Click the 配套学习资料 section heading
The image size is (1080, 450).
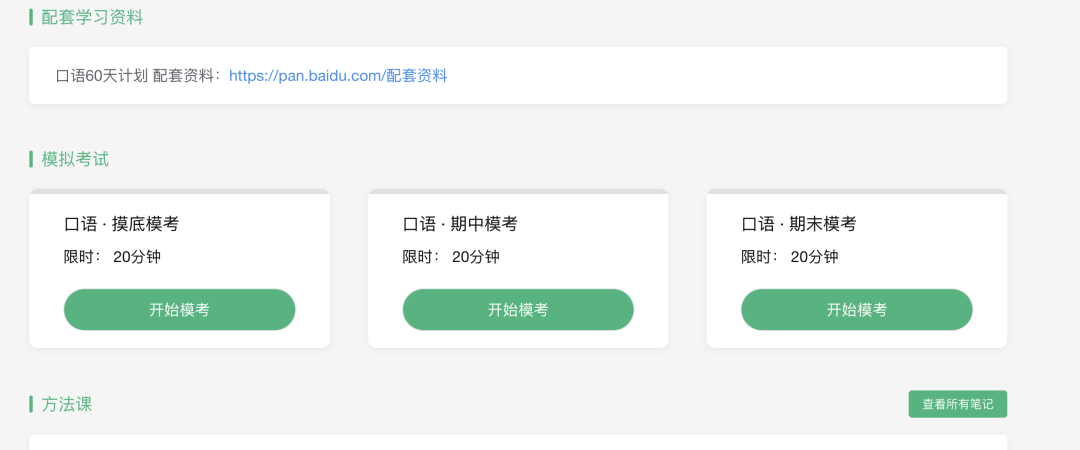(92, 17)
